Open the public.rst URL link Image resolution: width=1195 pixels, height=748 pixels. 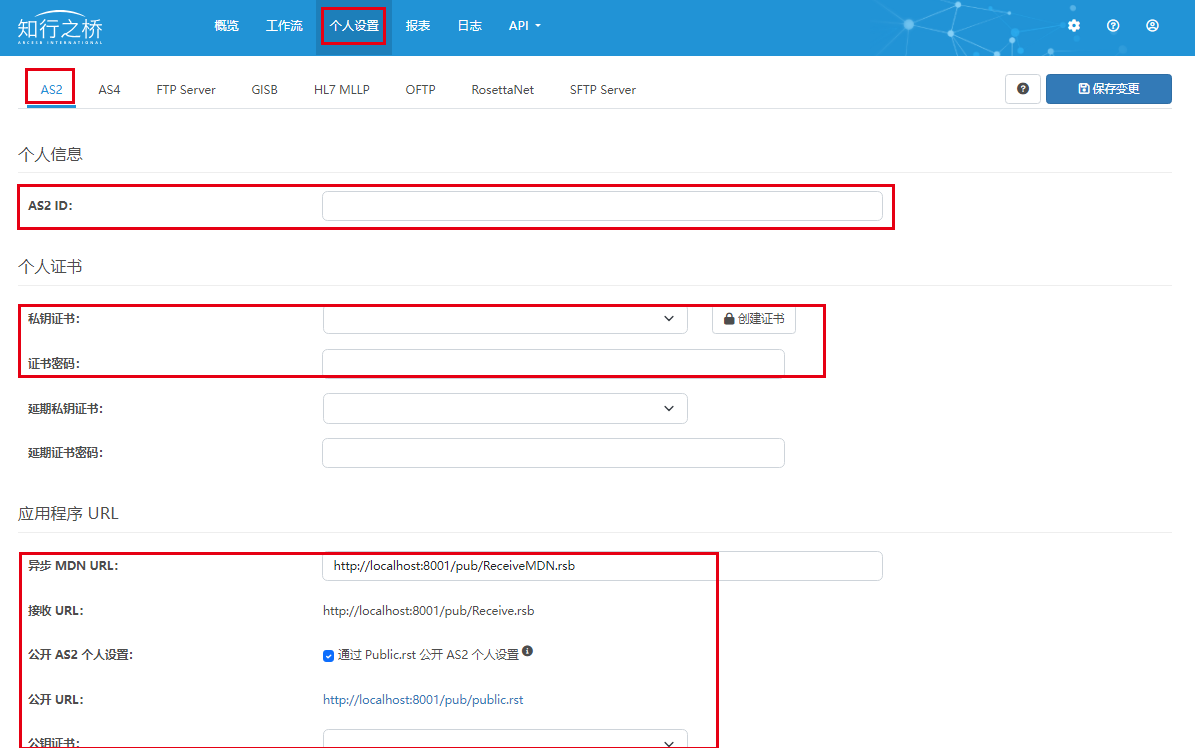[x=423, y=700]
